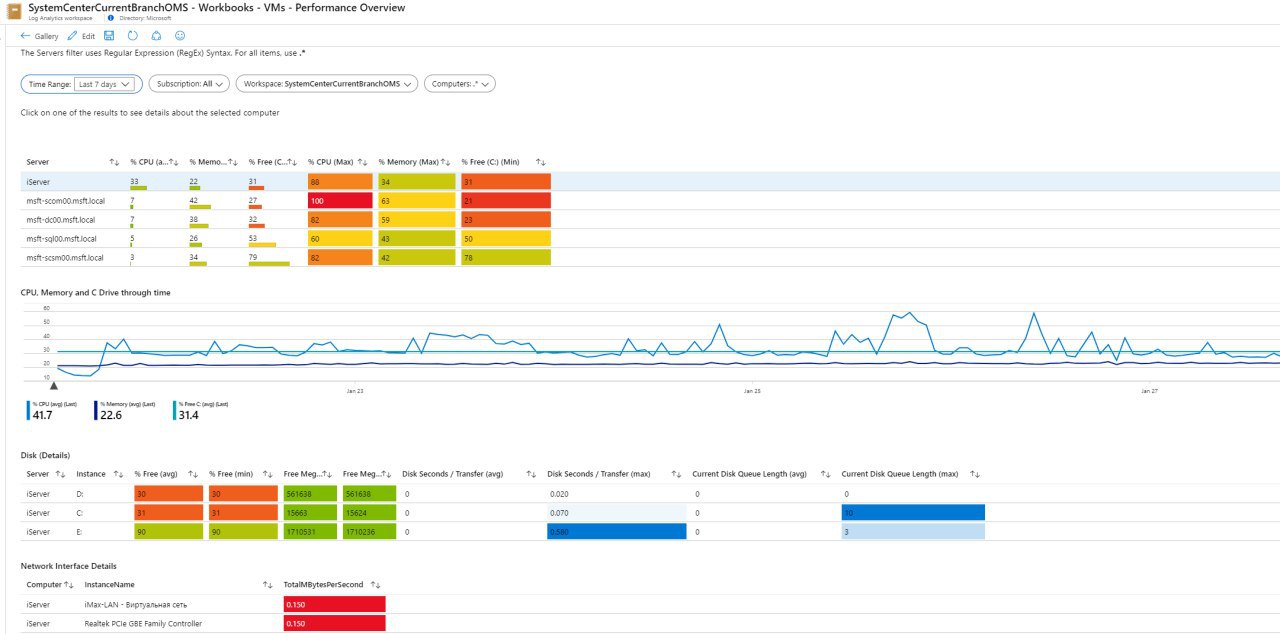Viewport: 1280px width, 634px height.
Task: Sort Disk table by % Free (min)
Action: 269,474
